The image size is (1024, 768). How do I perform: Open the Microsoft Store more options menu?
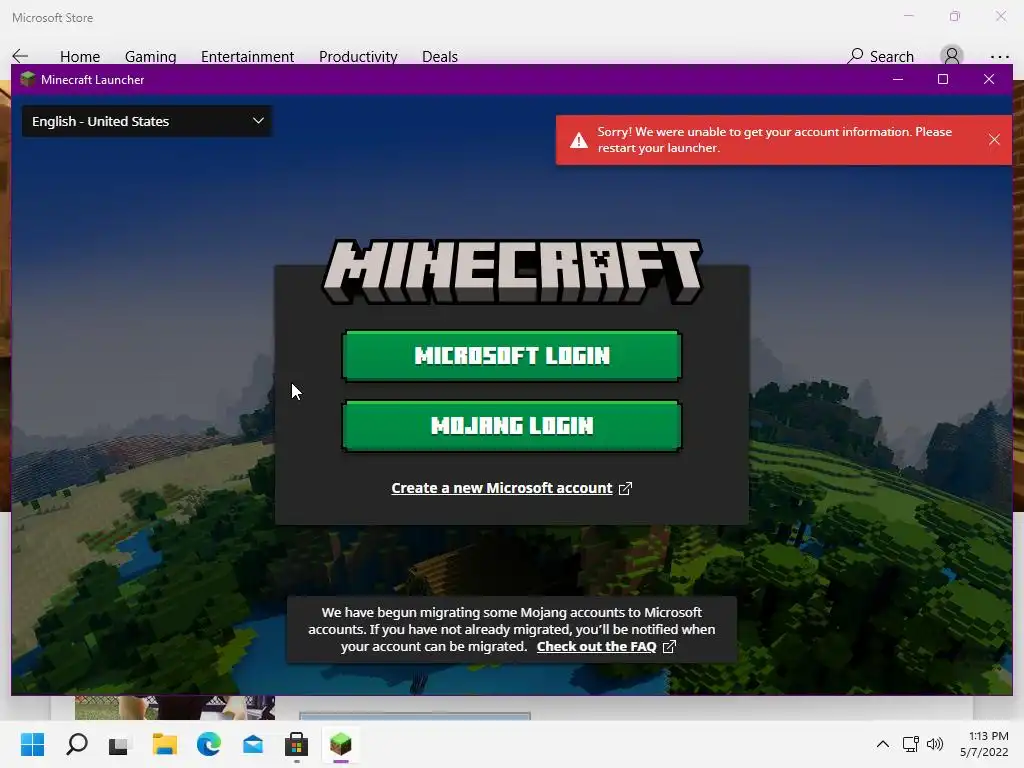point(999,57)
